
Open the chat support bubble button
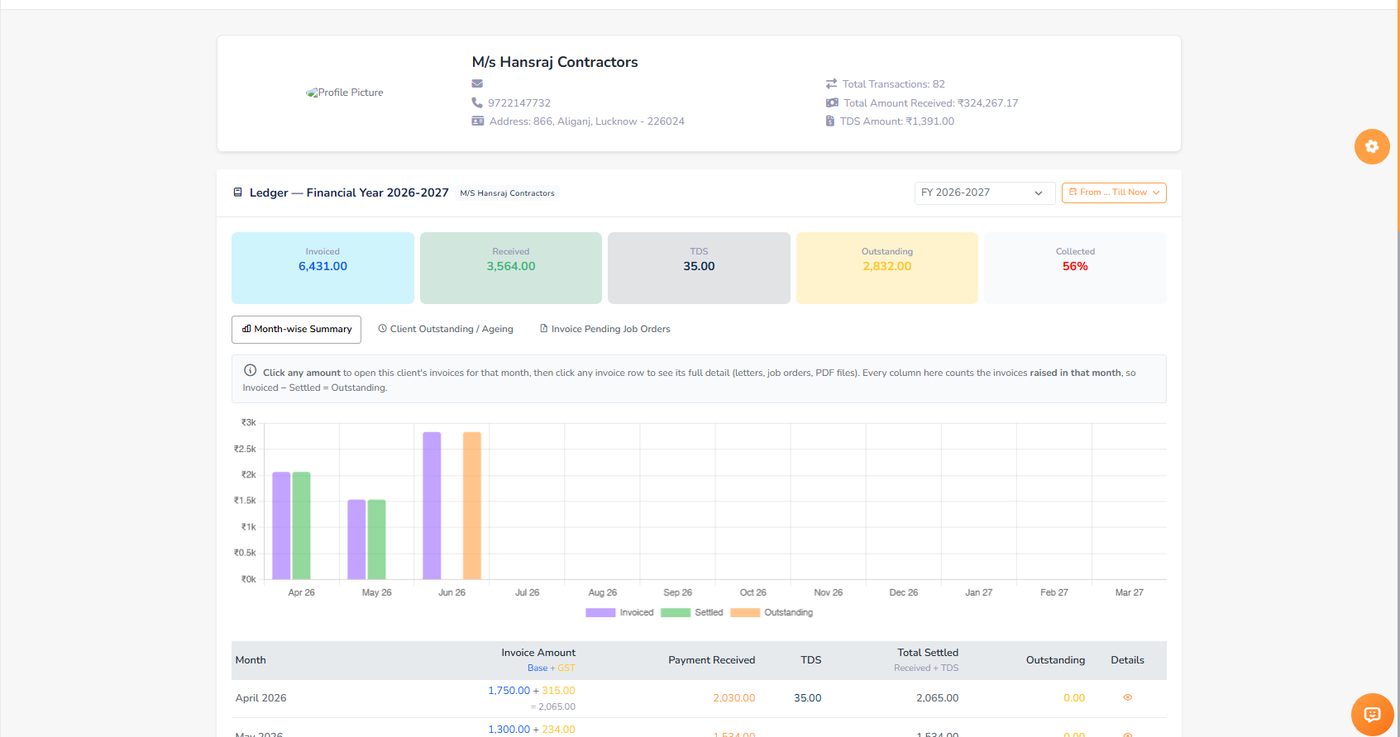(x=1372, y=714)
